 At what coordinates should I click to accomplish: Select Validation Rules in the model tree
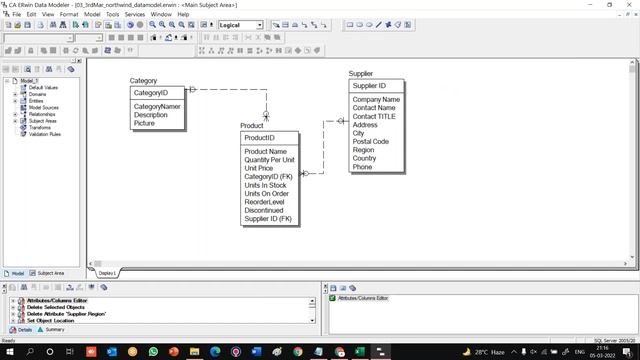pyautogui.click(x=45, y=134)
